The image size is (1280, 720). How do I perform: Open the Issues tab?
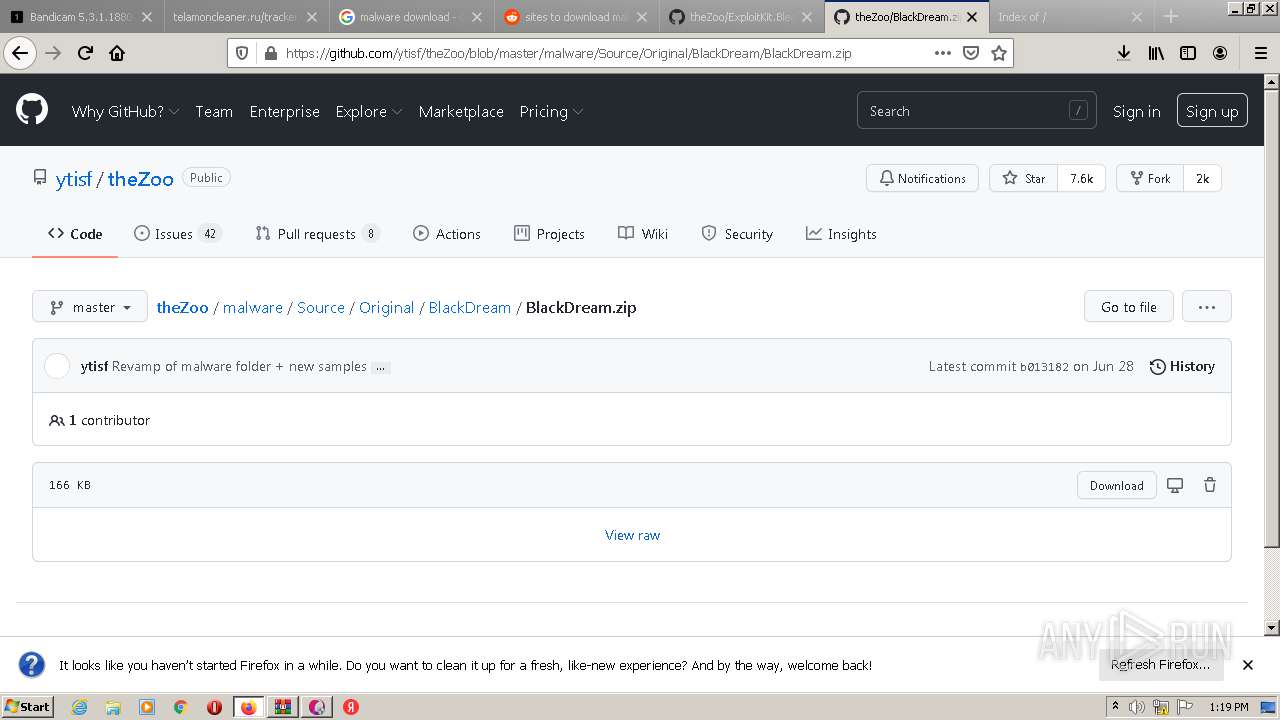(177, 234)
